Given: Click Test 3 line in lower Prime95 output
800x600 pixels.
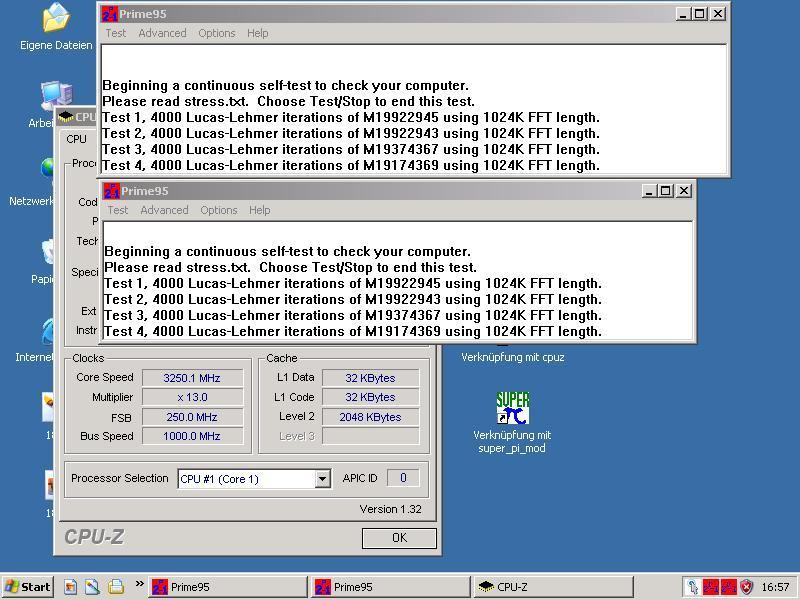Looking at the screenshot, I should pos(353,316).
